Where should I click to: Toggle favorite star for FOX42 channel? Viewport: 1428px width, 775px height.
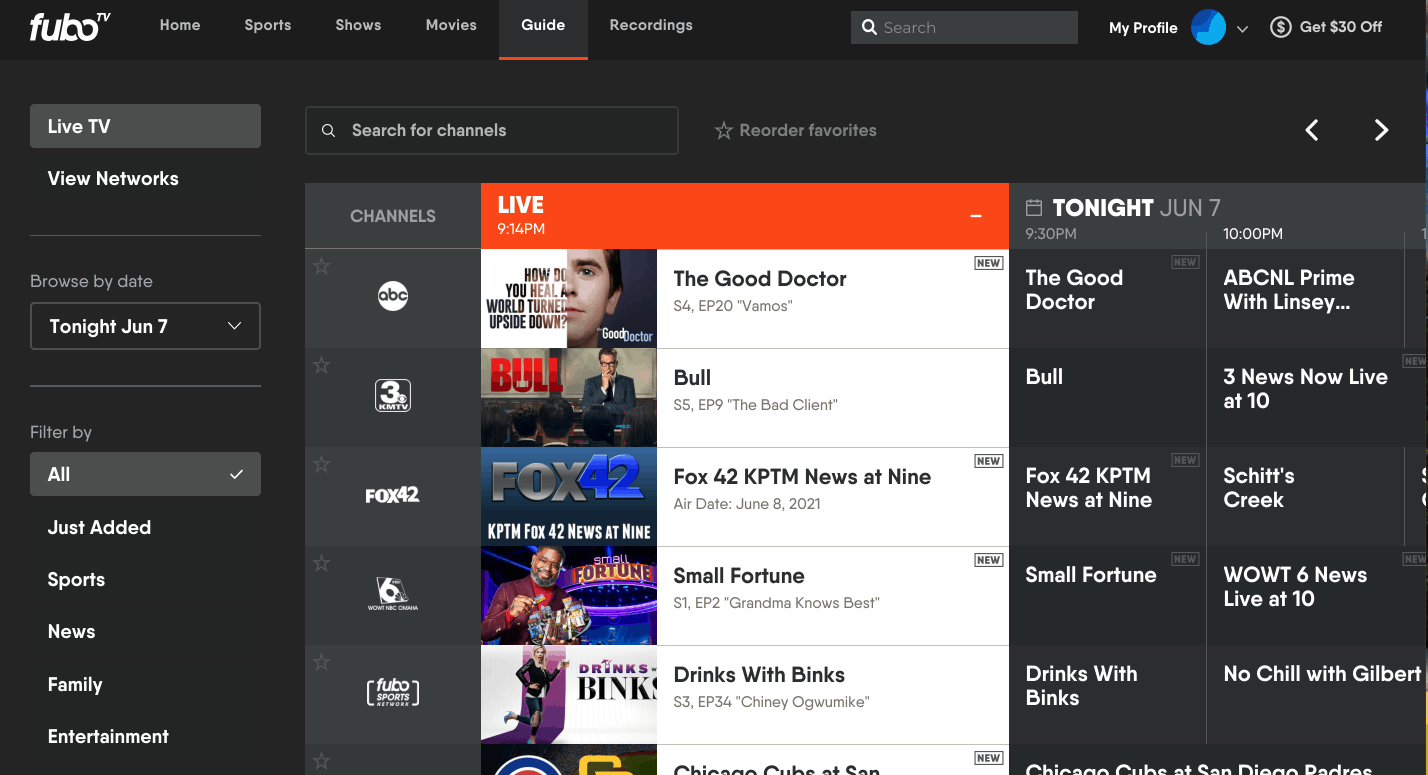(x=321, y=464)
